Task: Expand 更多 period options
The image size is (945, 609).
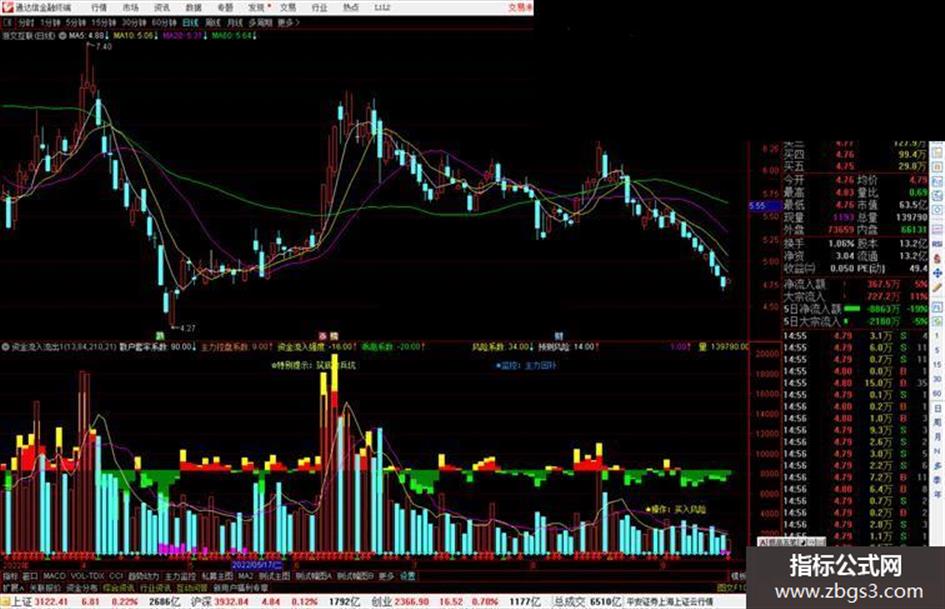Action: click(x=288, y=22)
